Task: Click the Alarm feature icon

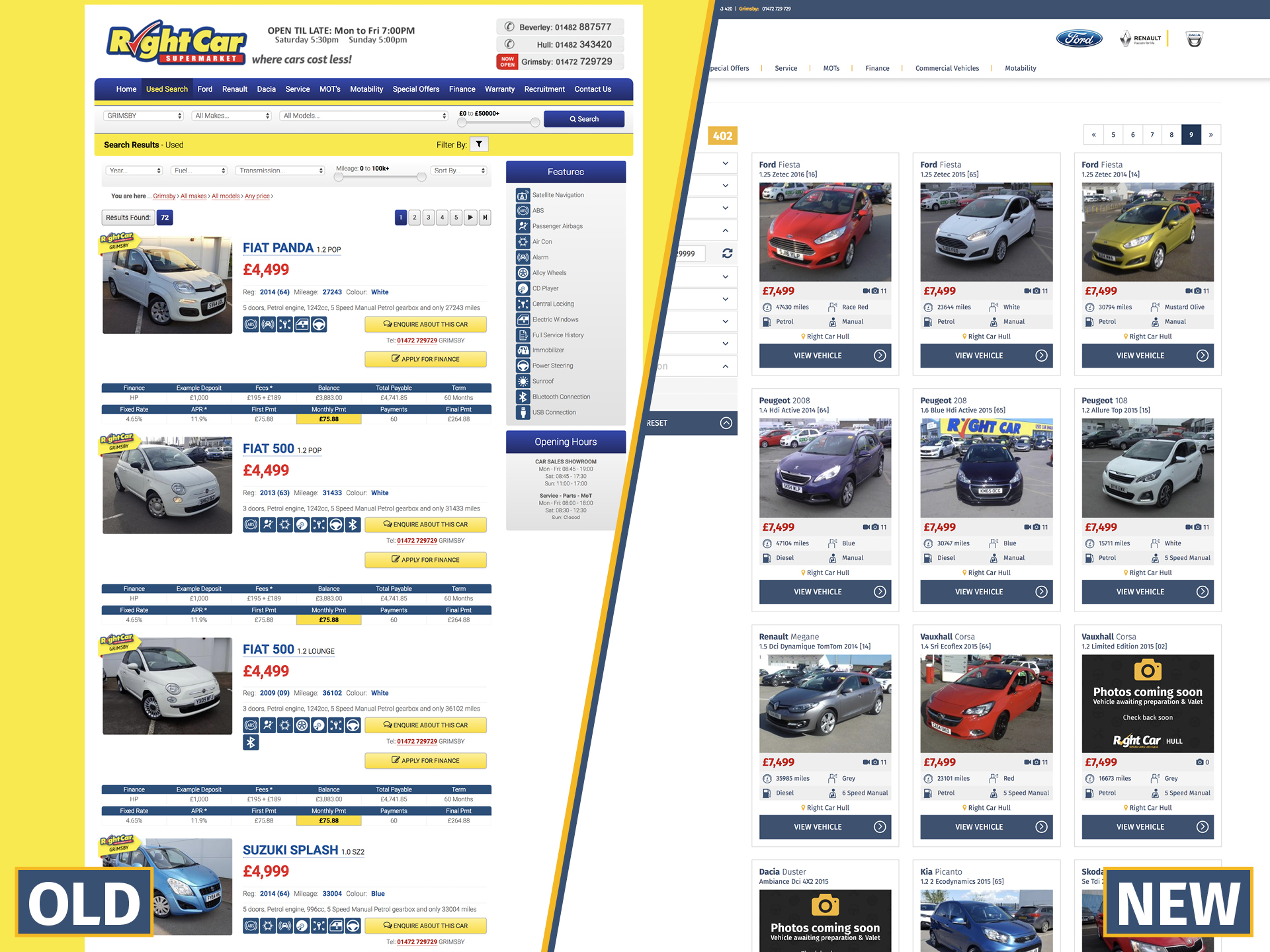Action: 523,257
